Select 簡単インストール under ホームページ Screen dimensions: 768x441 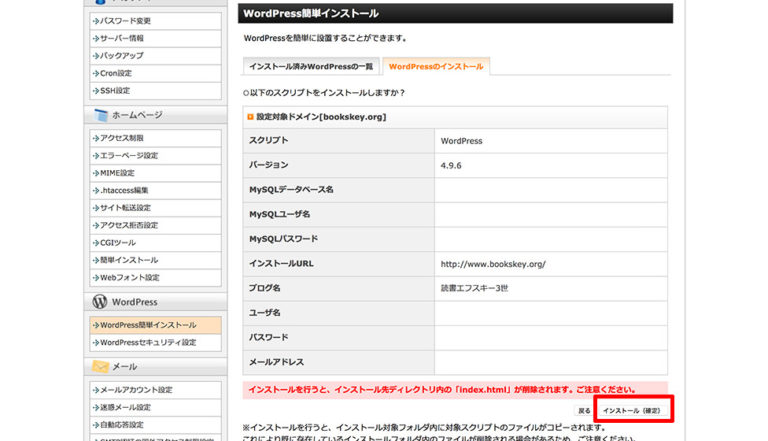click(156, 260)
